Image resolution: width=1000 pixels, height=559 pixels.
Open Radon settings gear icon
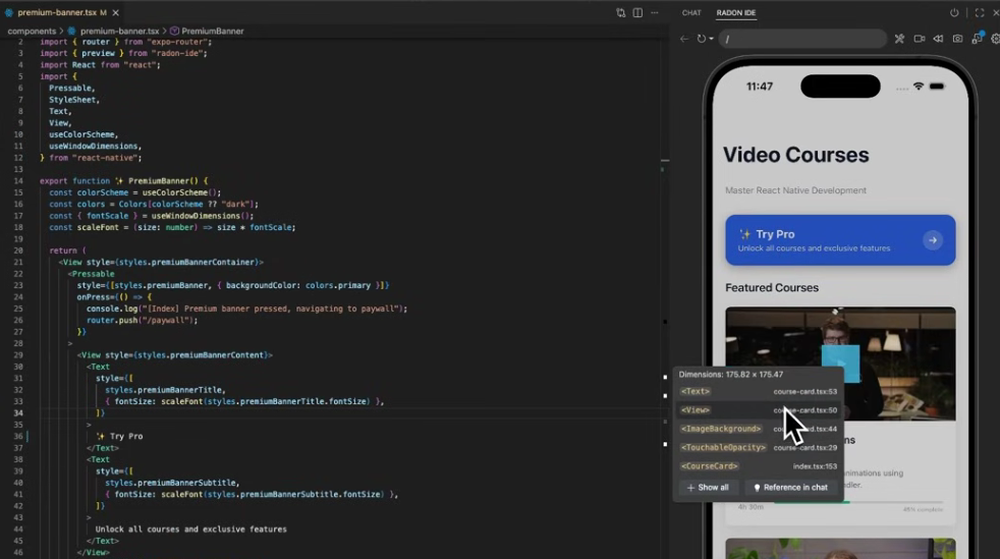[996, 39]
